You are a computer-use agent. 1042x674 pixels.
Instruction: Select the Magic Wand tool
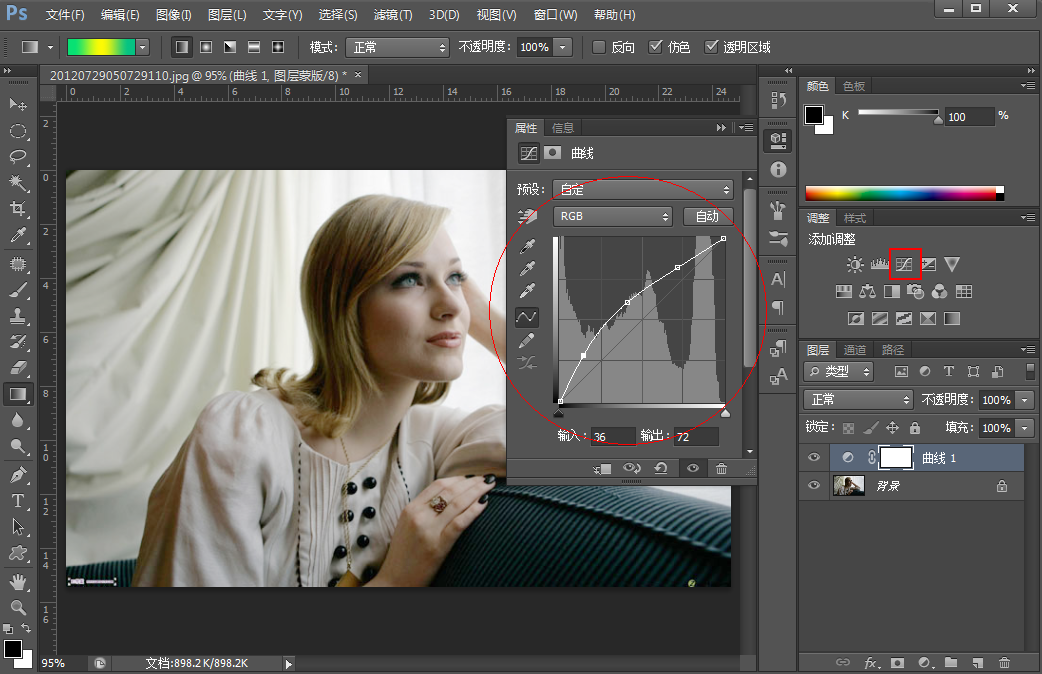point(18,183)
